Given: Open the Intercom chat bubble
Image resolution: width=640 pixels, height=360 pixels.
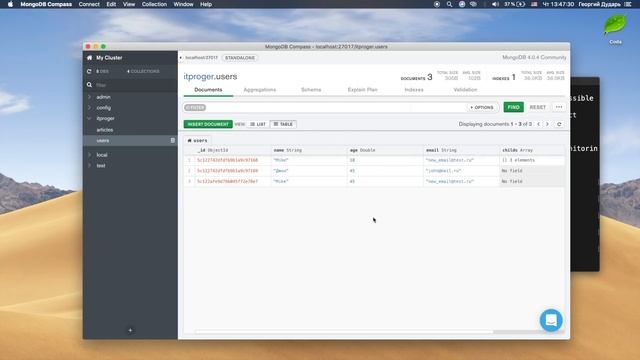Looking at the screenshot, I should click(x=551, y=320).
